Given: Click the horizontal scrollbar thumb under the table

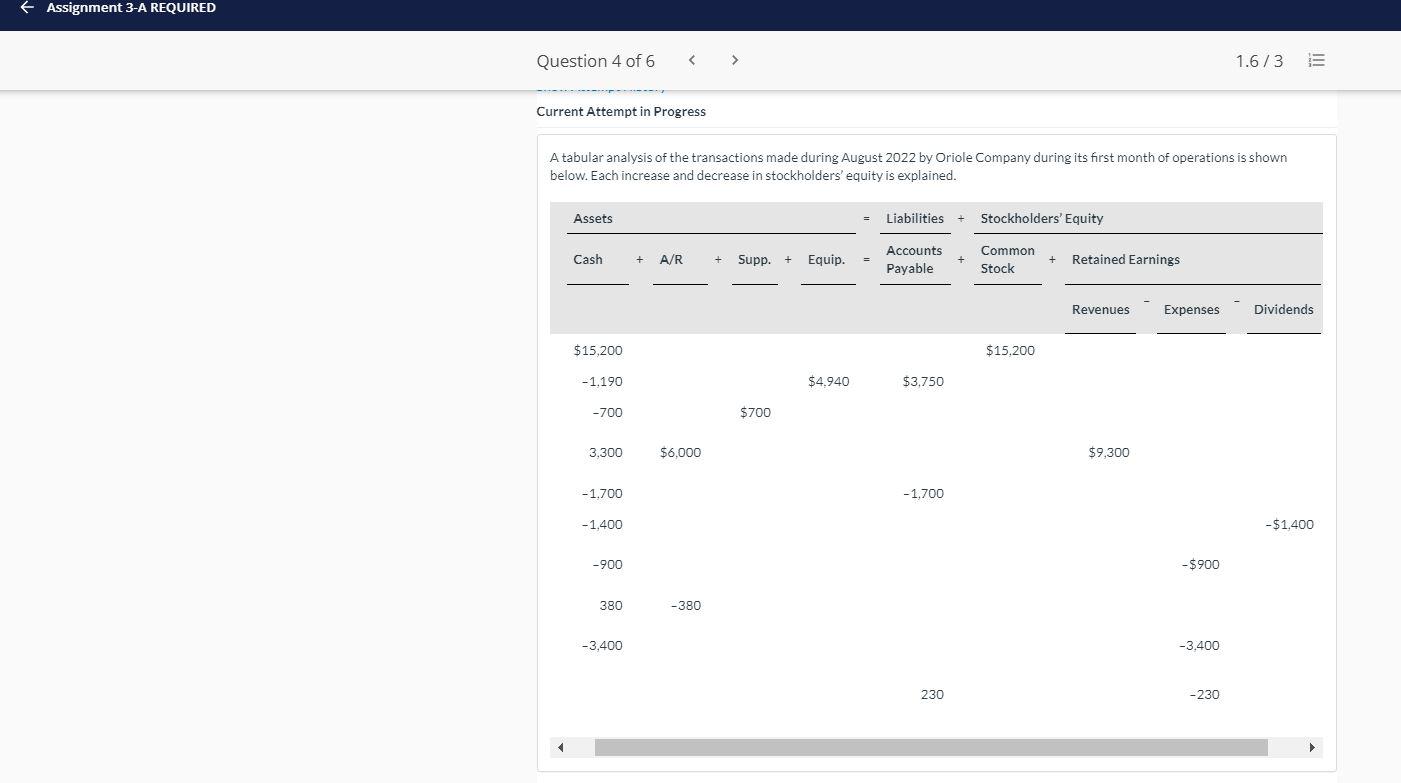Looking at the screenshot, I should point(931,747).
